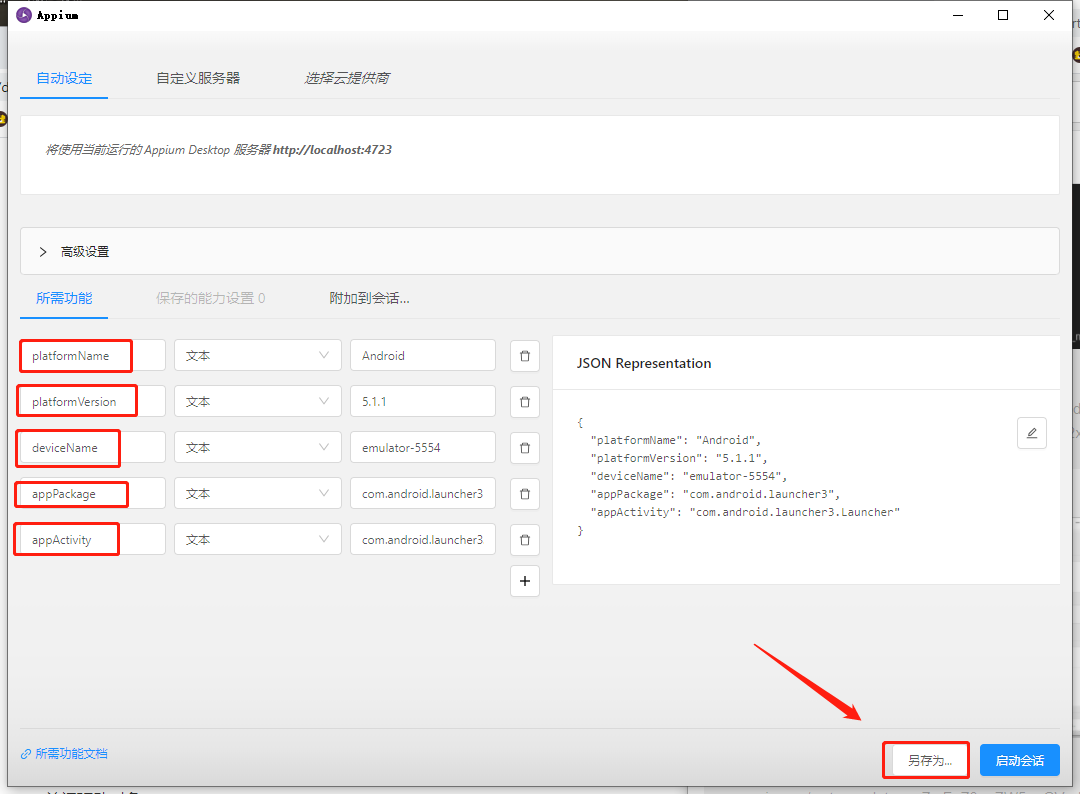The width and height of the screenshot is (1080, 794).
Task: Click the appPackage com.android.launcher3 value field
Action: tap(423, 494)
